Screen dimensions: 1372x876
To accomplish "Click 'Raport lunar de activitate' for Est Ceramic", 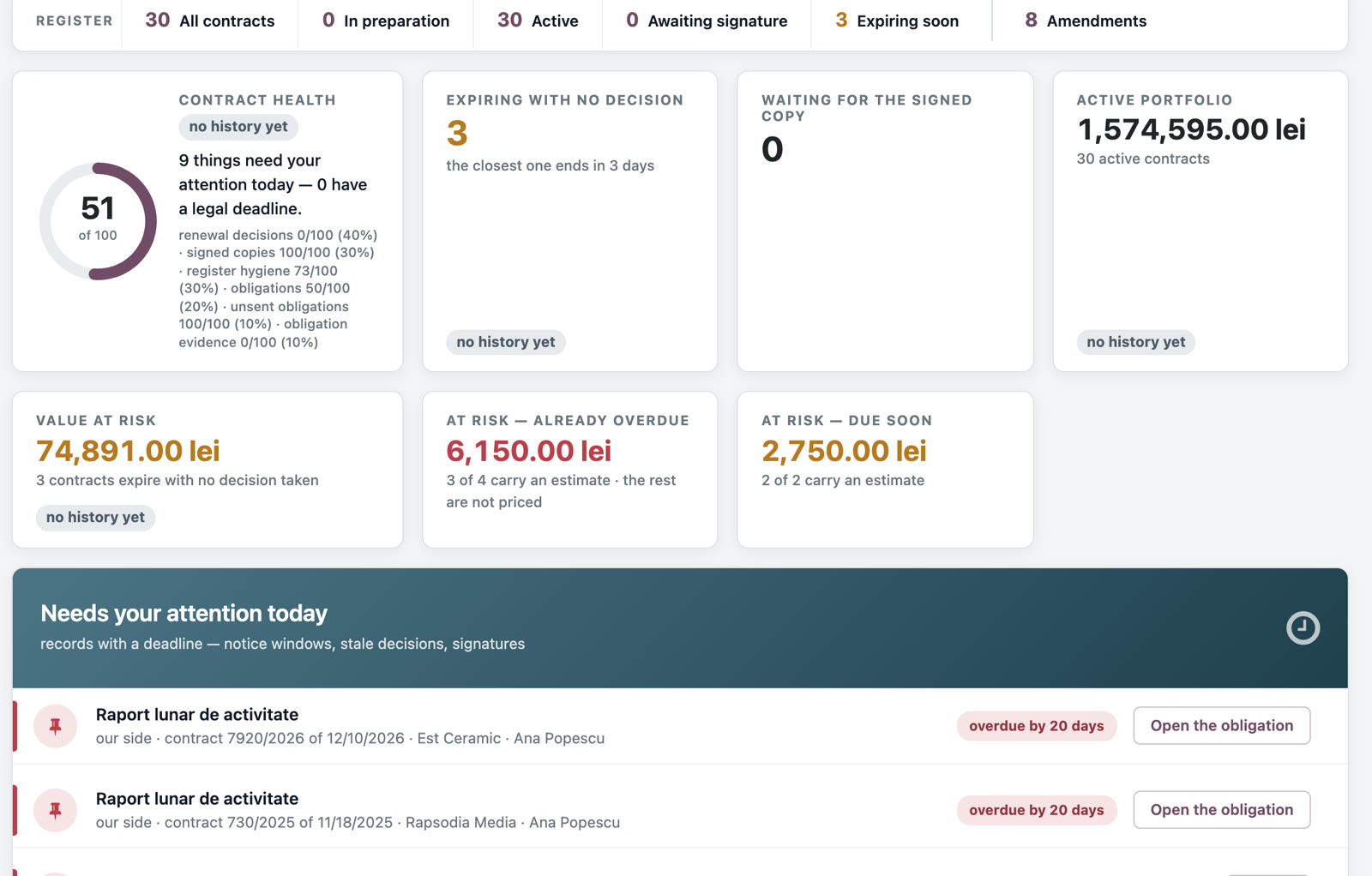I will tap(197, 715).
